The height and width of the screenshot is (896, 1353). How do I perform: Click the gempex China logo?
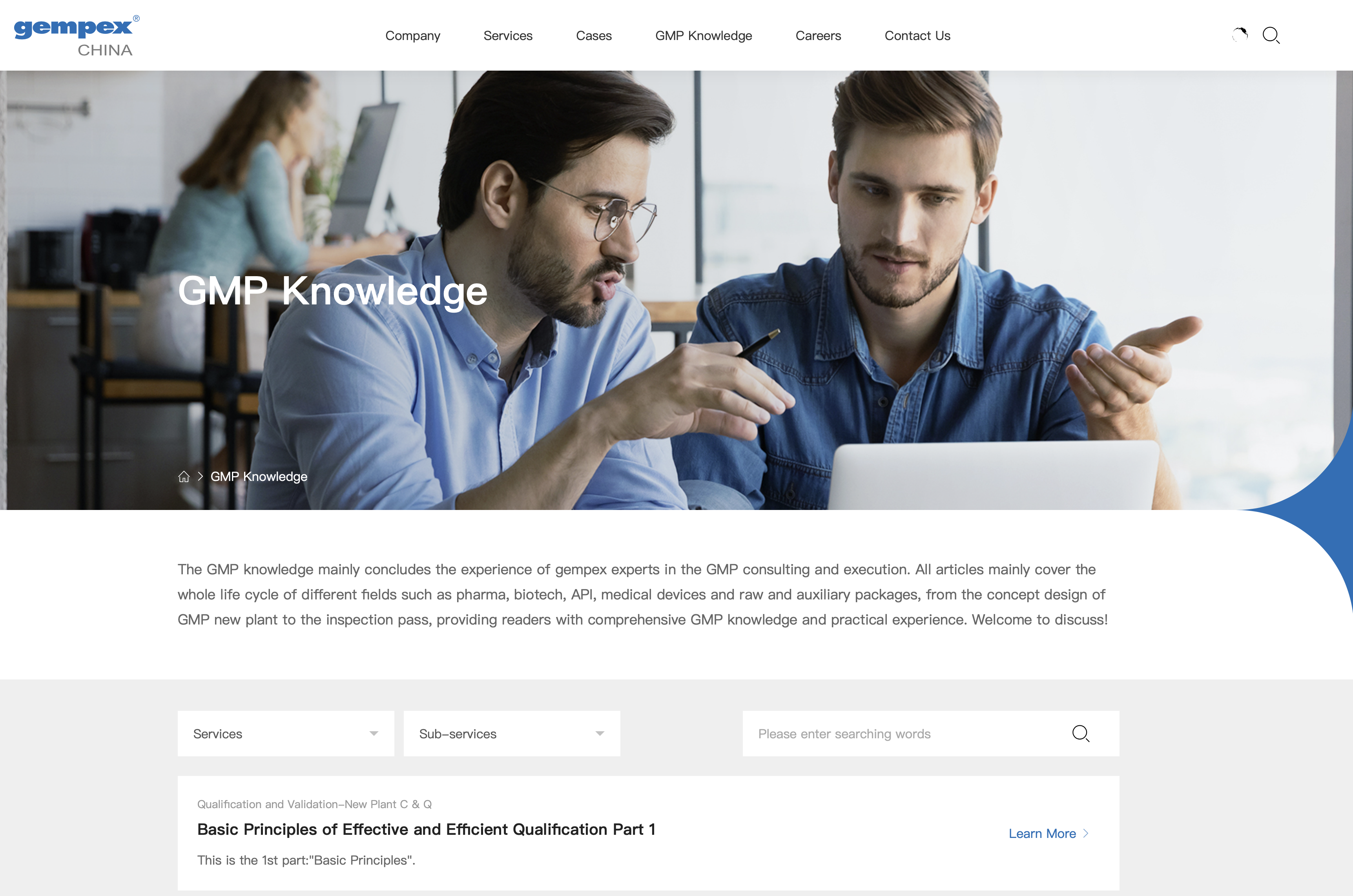click(x=77, y=35)
